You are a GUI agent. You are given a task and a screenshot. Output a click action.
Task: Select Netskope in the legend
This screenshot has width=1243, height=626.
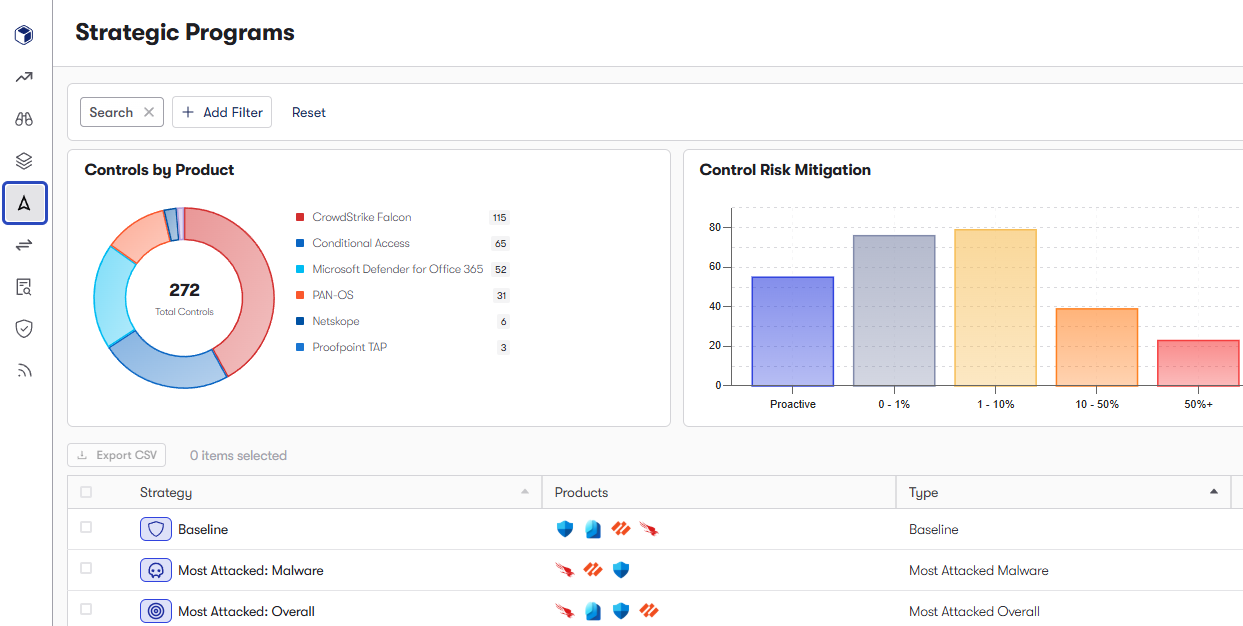tap(336, 321)
